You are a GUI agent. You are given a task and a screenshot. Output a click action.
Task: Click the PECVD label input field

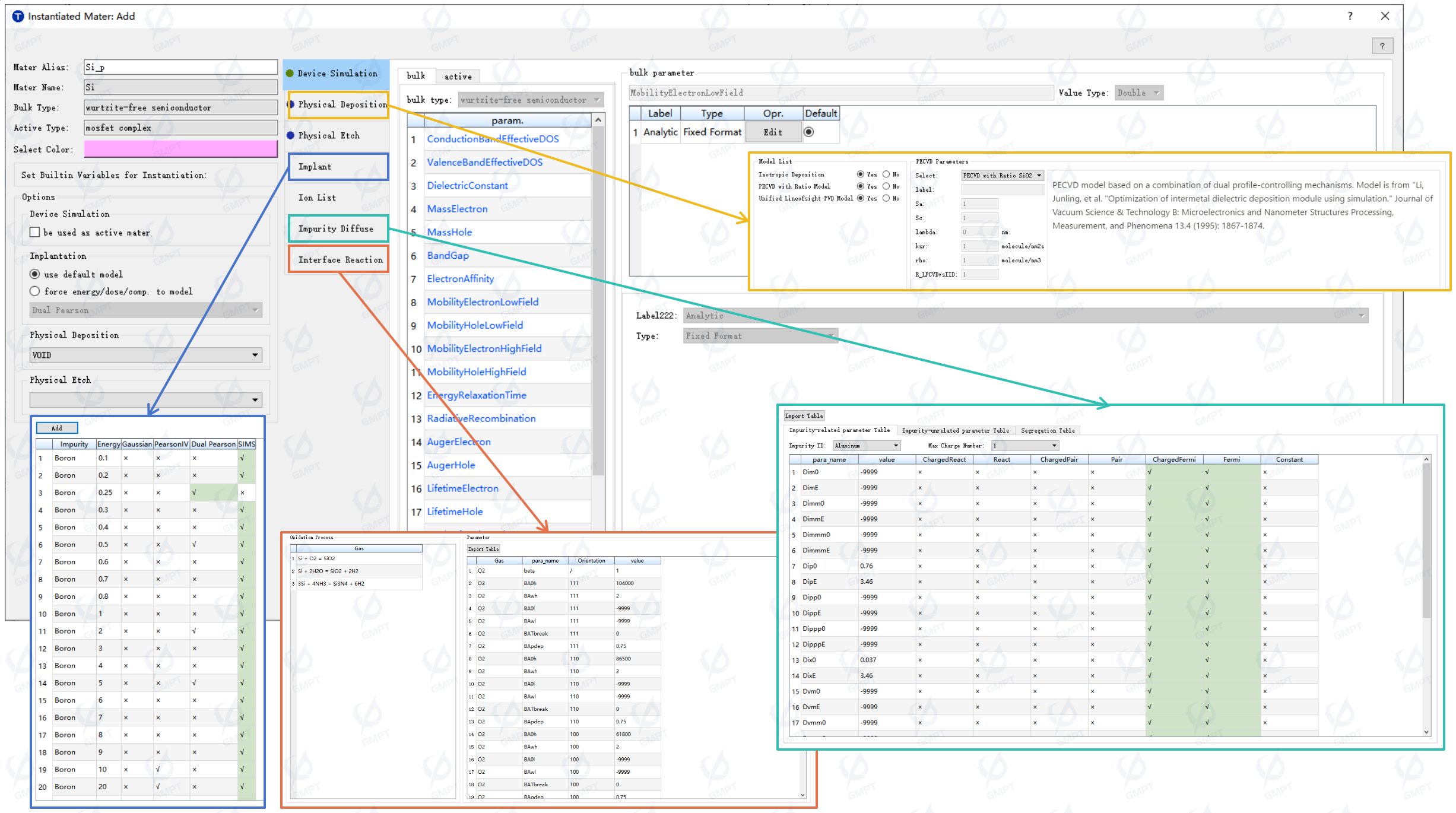(1003, 189)
